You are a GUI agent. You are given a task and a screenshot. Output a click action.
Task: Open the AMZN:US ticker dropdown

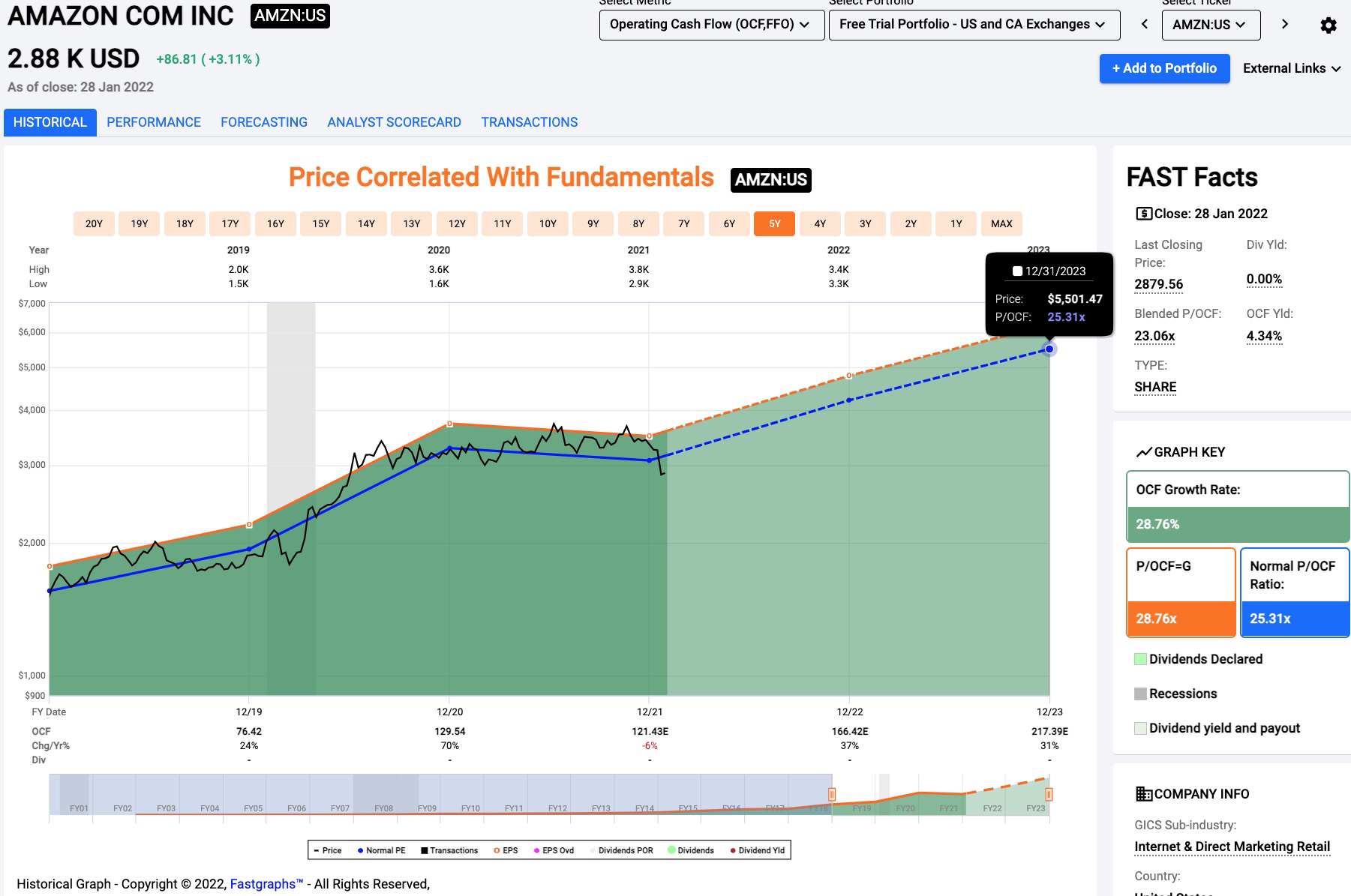point(1211,25)
